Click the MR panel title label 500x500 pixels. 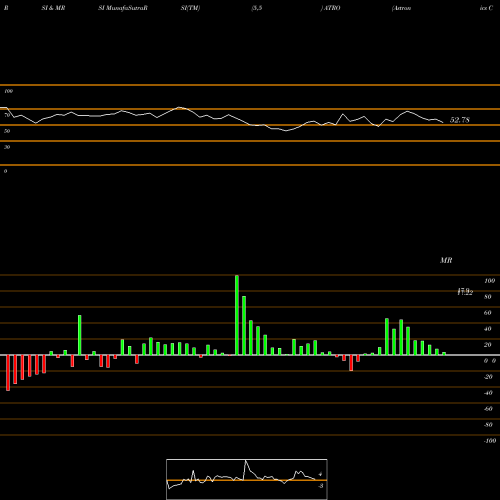point(446,260)
